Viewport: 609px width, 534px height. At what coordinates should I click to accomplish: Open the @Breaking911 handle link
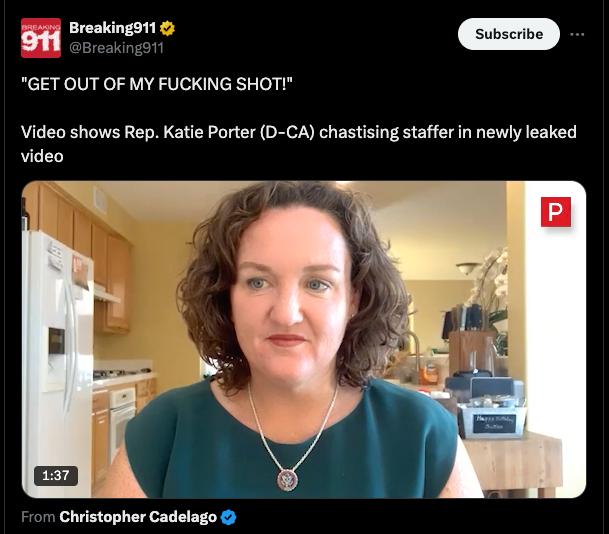[117, 48]
